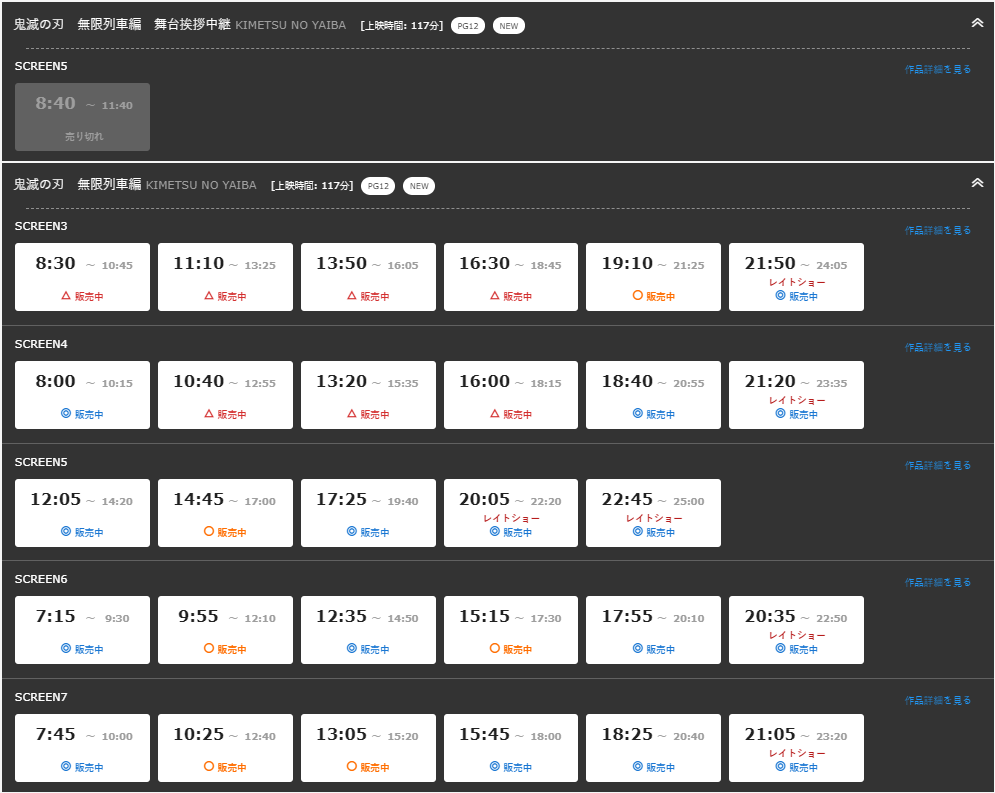
Task: Click the SCREEN4 label
Action: [41, 344]
